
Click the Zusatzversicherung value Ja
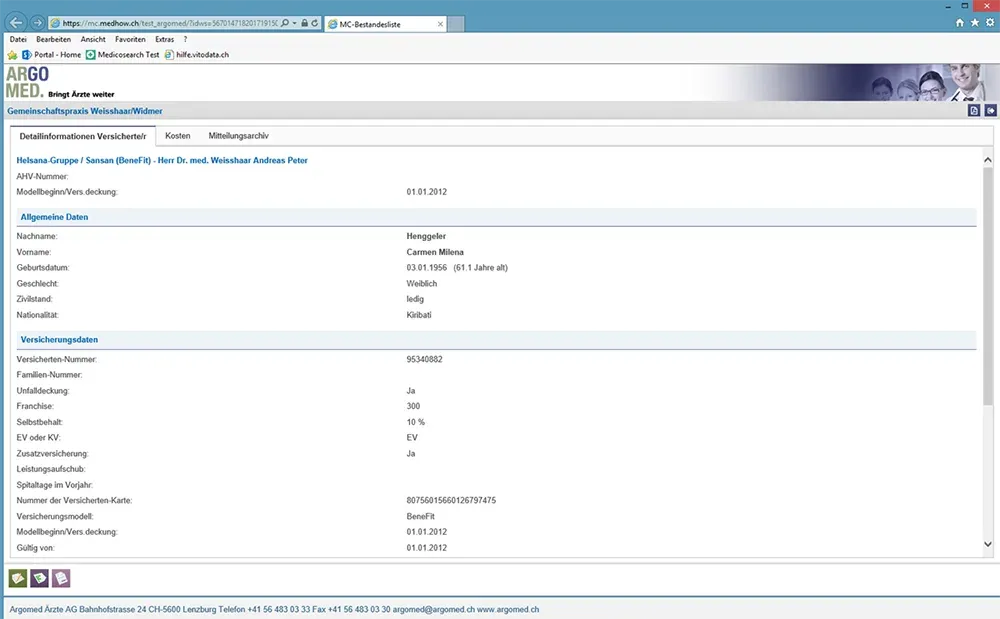[411, 454]
